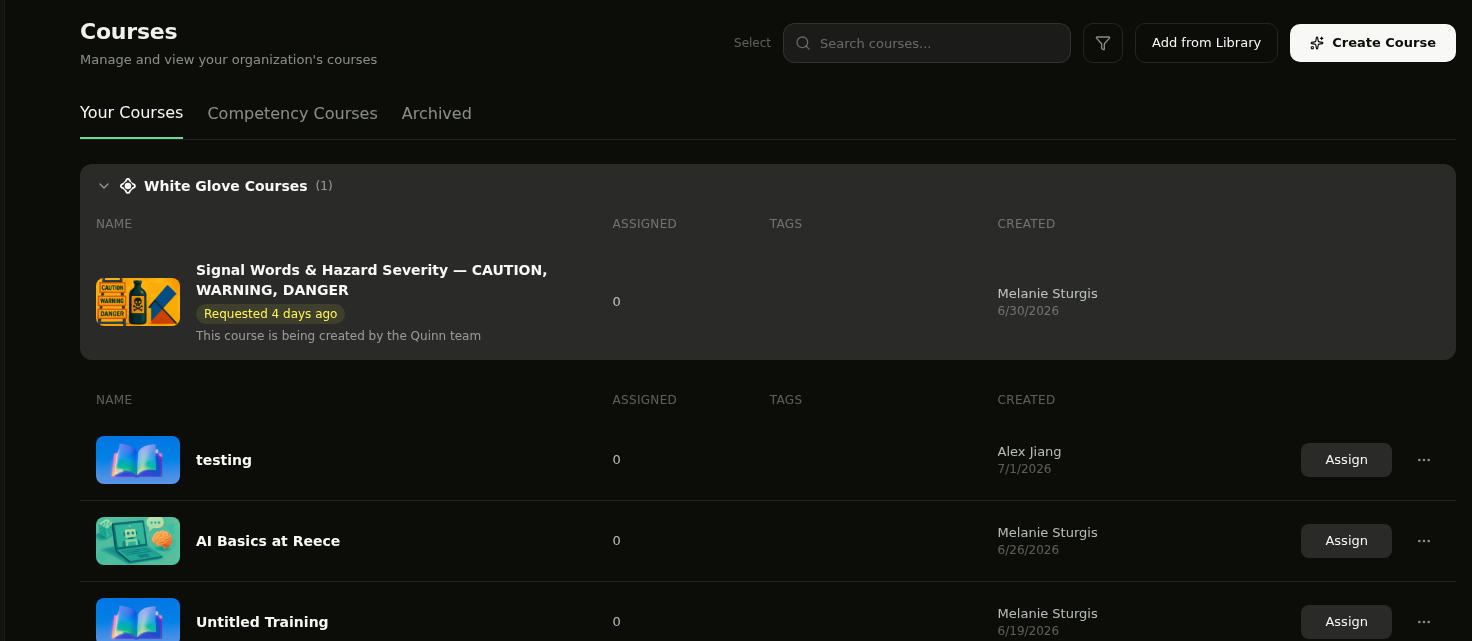Image resolution: width=1472 pixels, height=641 pixels.
Task: Open the AI Basics at Reece thumbnail
Action: click(x=138, y=541)
